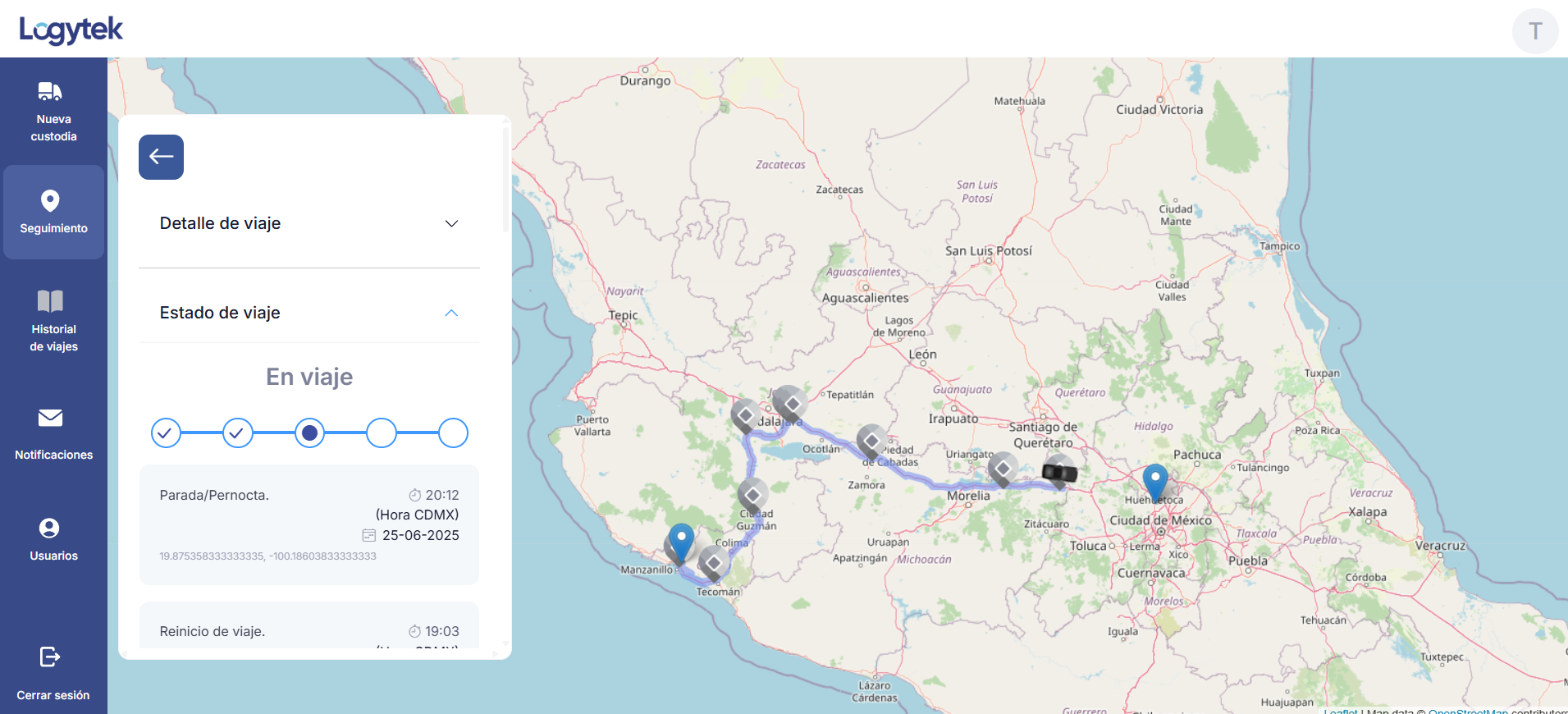Switch to Seguimiento tab
This screenshot has width=1568, height=714.
(x=53, y=212)
